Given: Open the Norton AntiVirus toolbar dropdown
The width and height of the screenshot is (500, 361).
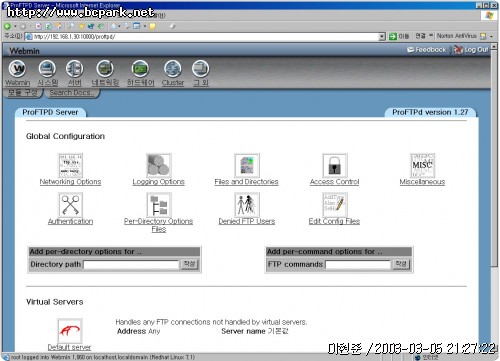Looking at the screenshot, I should (x=491, y=36).
